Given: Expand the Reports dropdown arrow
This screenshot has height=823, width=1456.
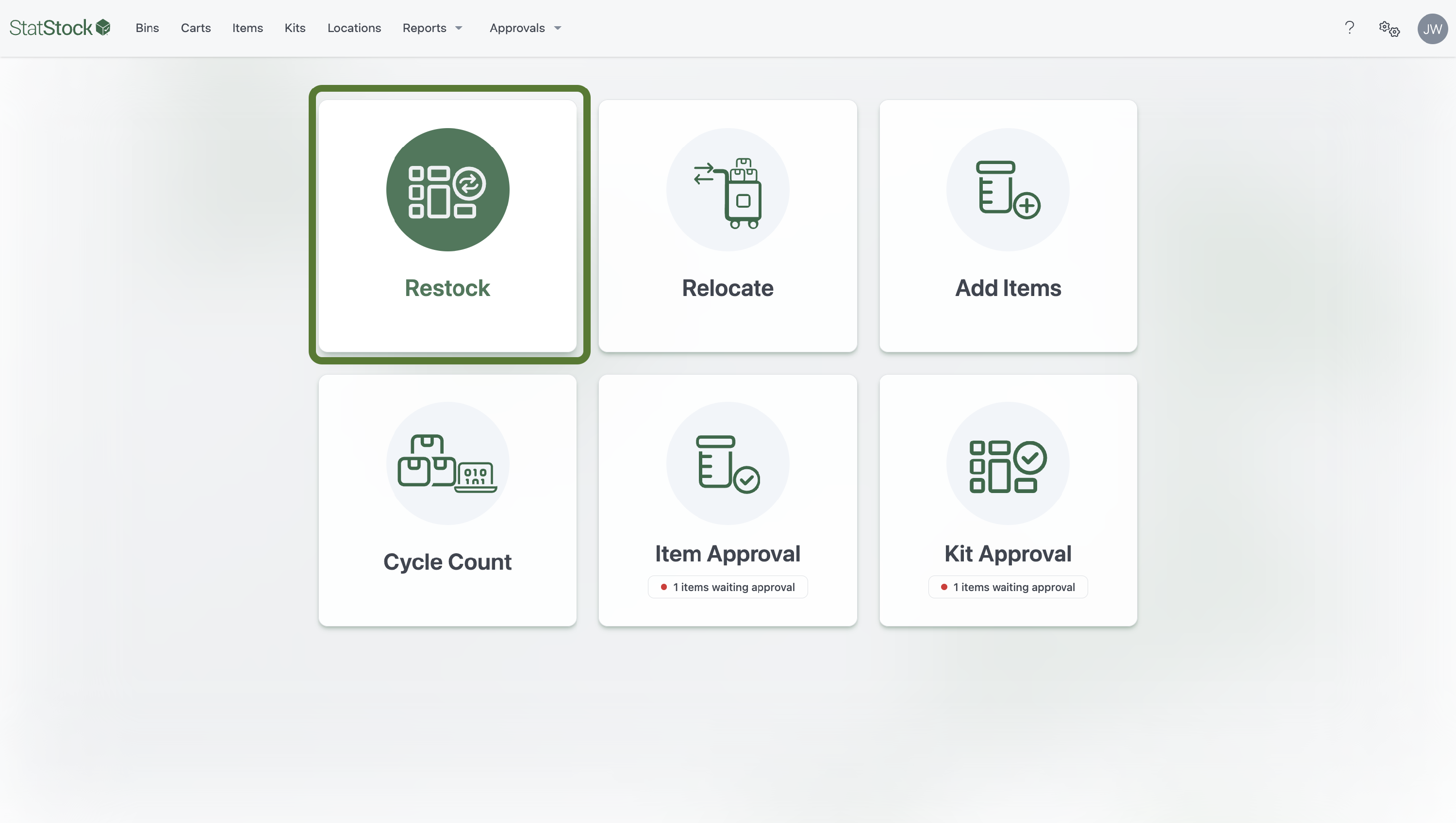Looking at the screenshot, I should (x=459, y=28).
